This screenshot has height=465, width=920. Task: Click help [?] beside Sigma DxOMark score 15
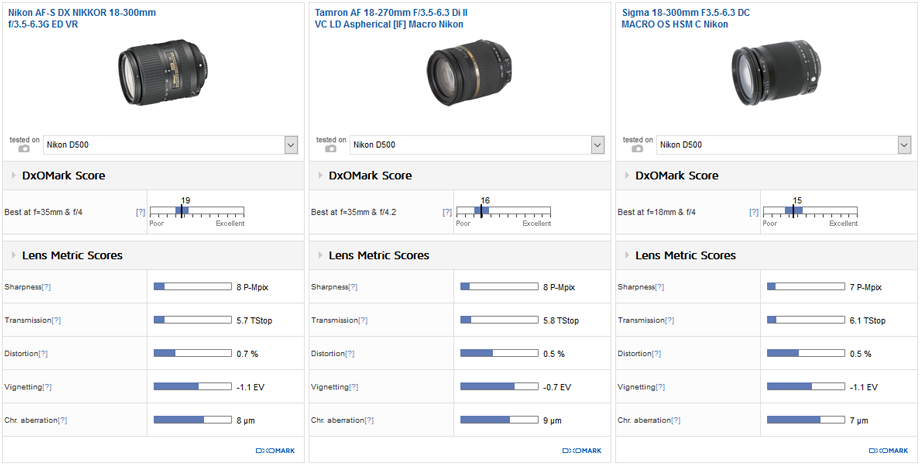754,212
